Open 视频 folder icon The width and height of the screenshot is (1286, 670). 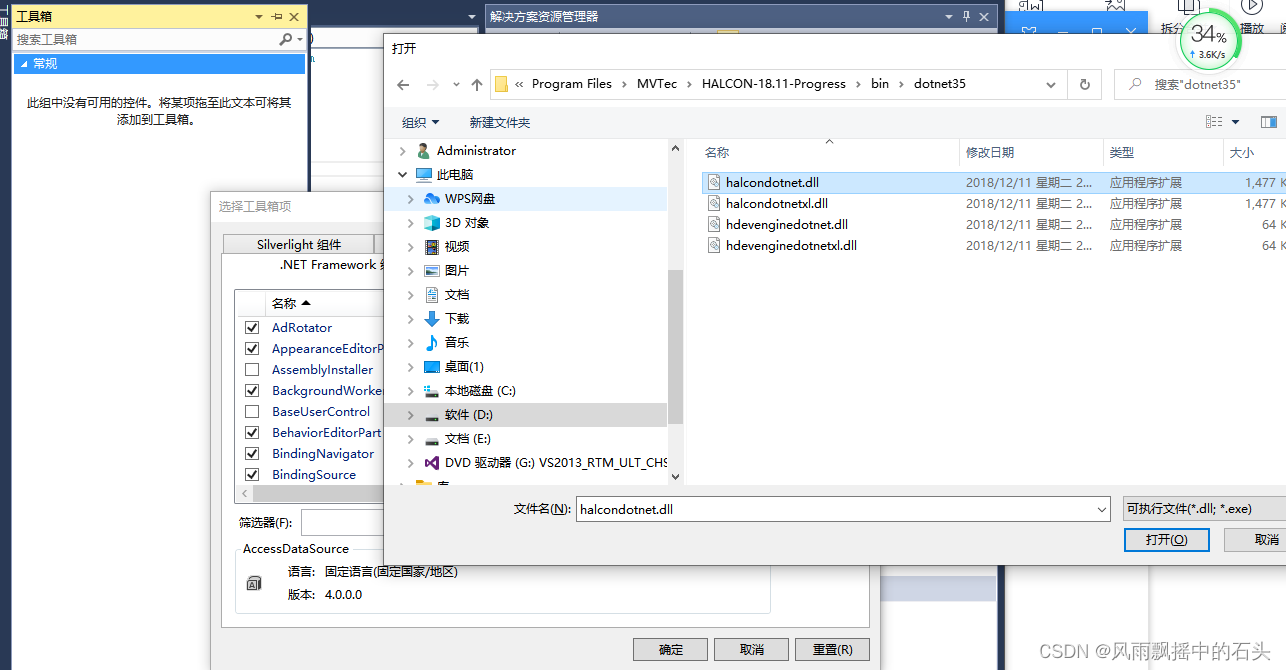tap(432, 247)
